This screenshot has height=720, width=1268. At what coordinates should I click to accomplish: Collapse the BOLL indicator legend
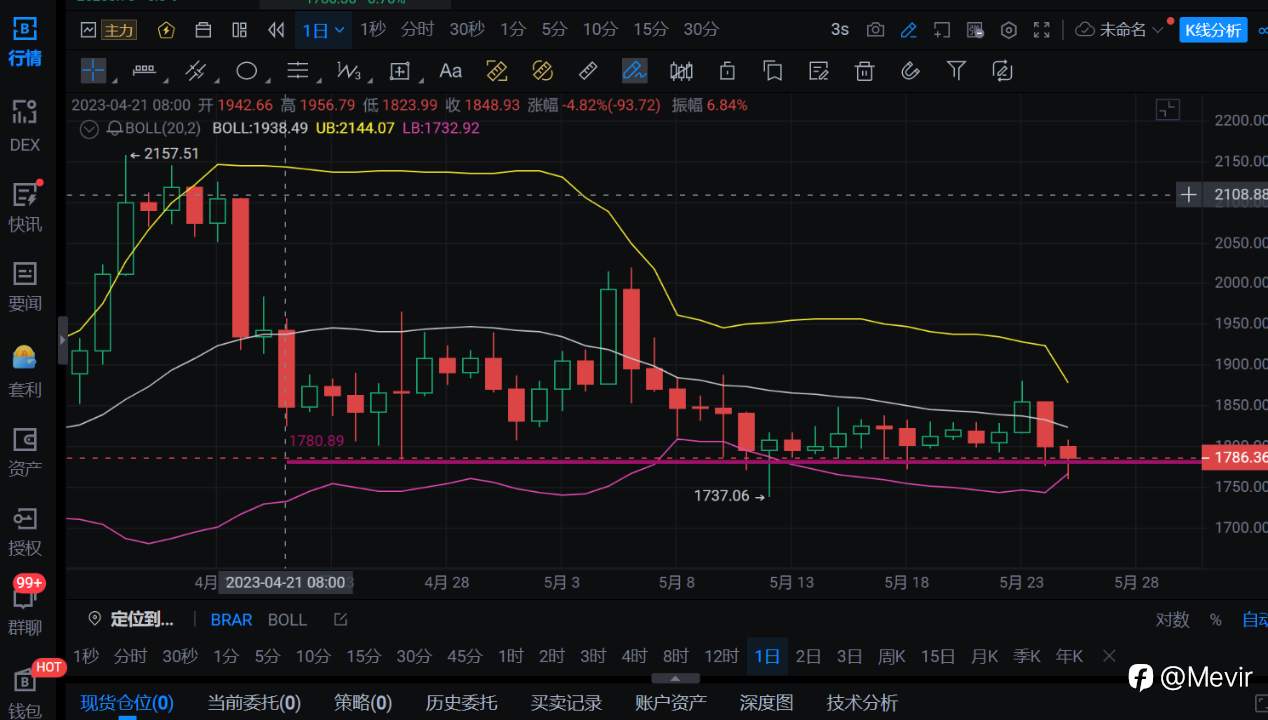coord(90,128)
